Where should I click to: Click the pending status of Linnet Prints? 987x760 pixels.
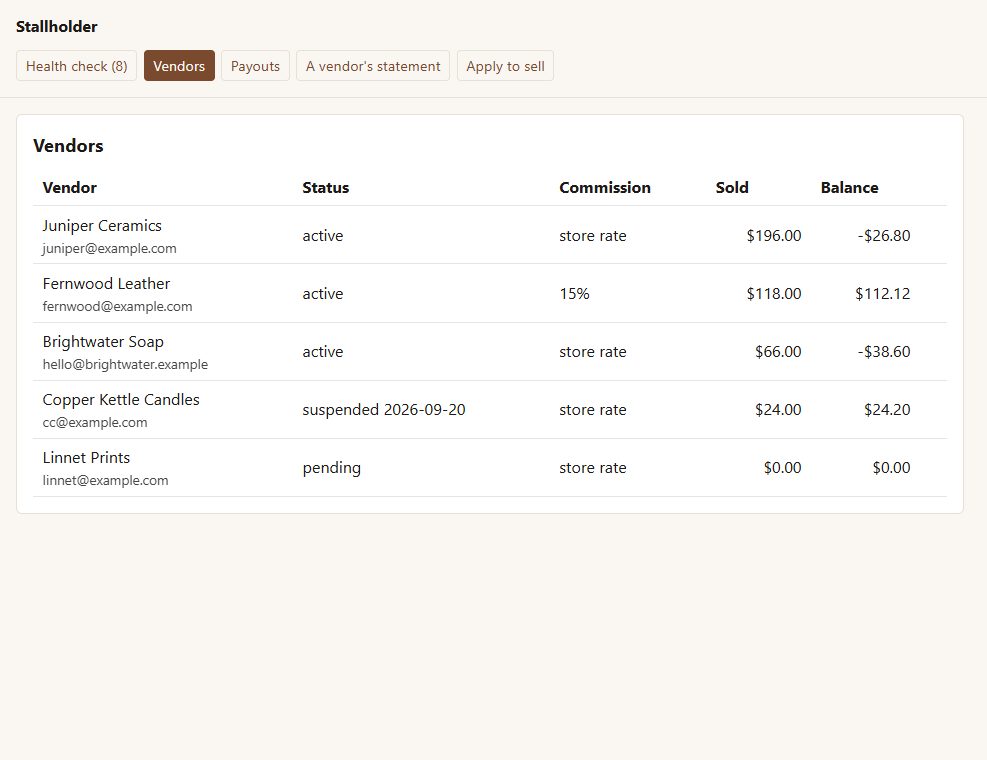pyautogui.click(x=332, y=468)
